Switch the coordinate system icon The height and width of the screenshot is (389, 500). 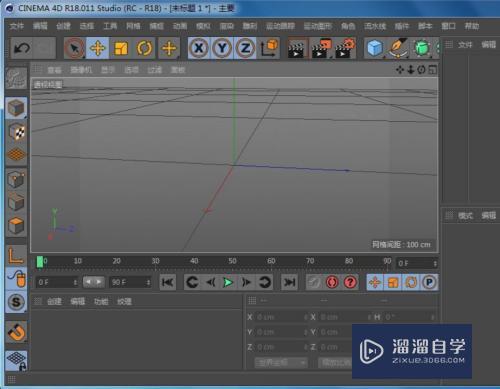[x=269, y=48]
